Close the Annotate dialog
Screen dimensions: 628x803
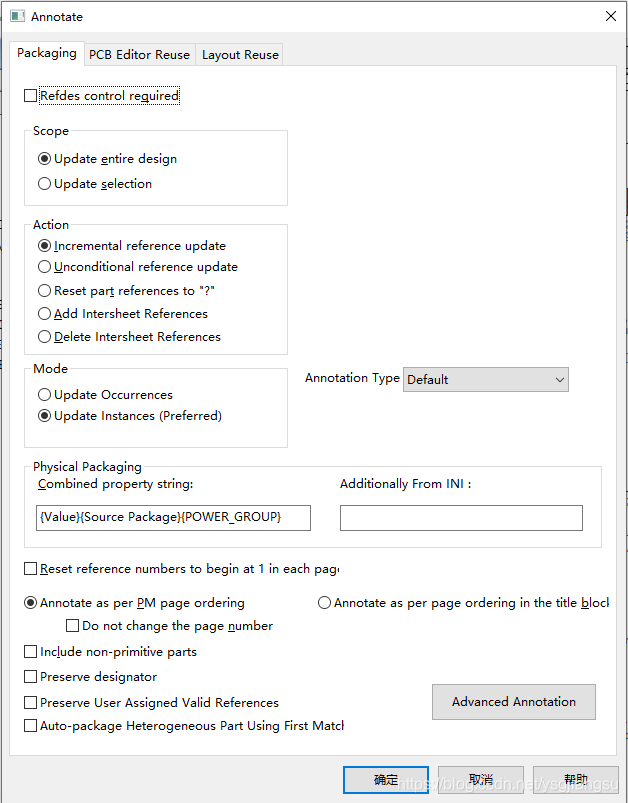pos(610,16)
